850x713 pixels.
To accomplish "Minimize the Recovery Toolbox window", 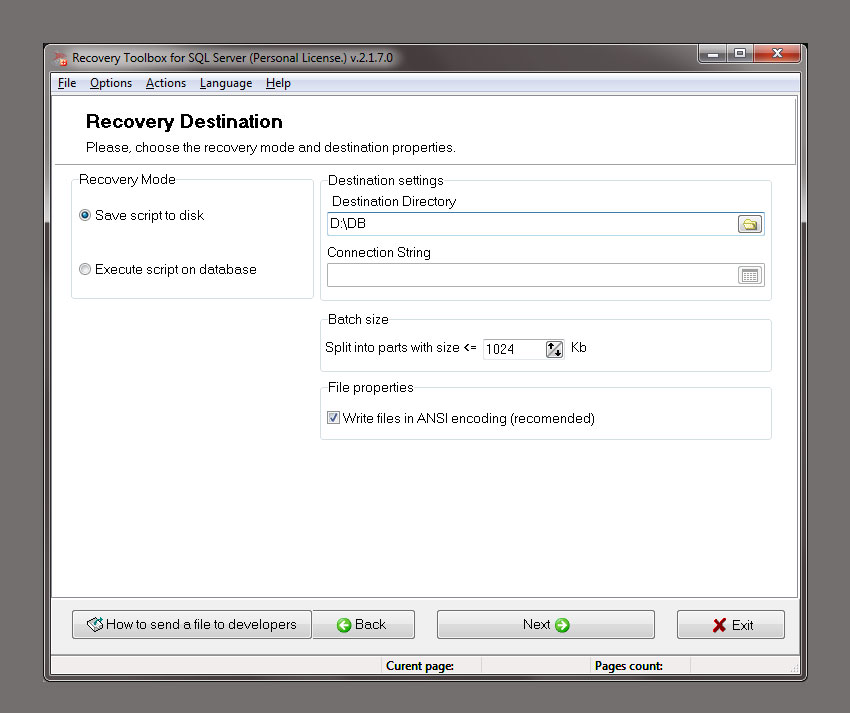I will [x=712, y=54].
